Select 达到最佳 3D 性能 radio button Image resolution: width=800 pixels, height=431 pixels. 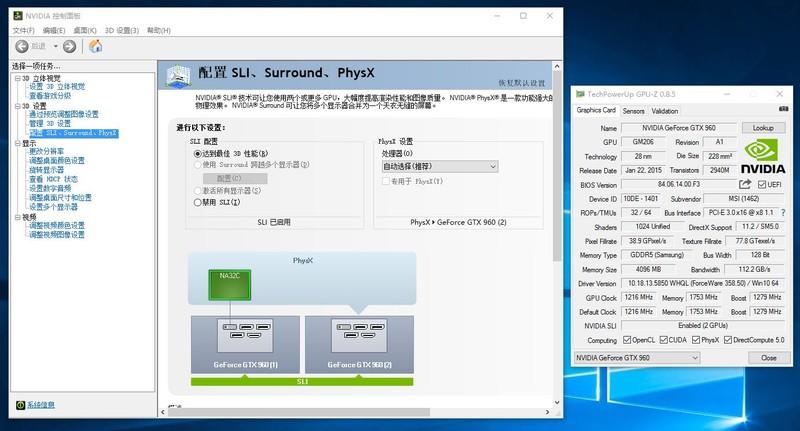pos(198,154)
